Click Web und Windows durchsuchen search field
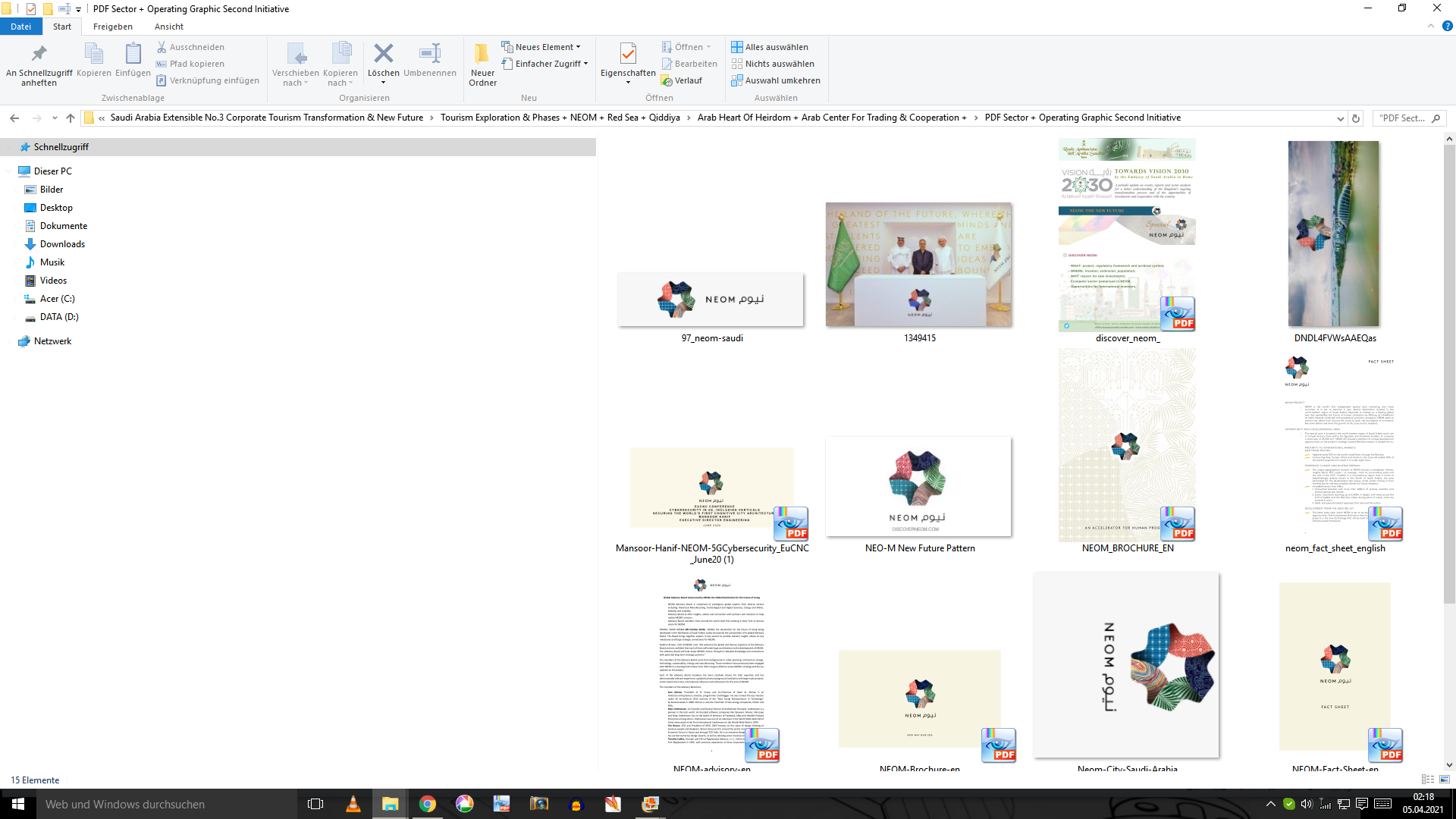This screenshot has height=819, width=1456. pos(165,804)
